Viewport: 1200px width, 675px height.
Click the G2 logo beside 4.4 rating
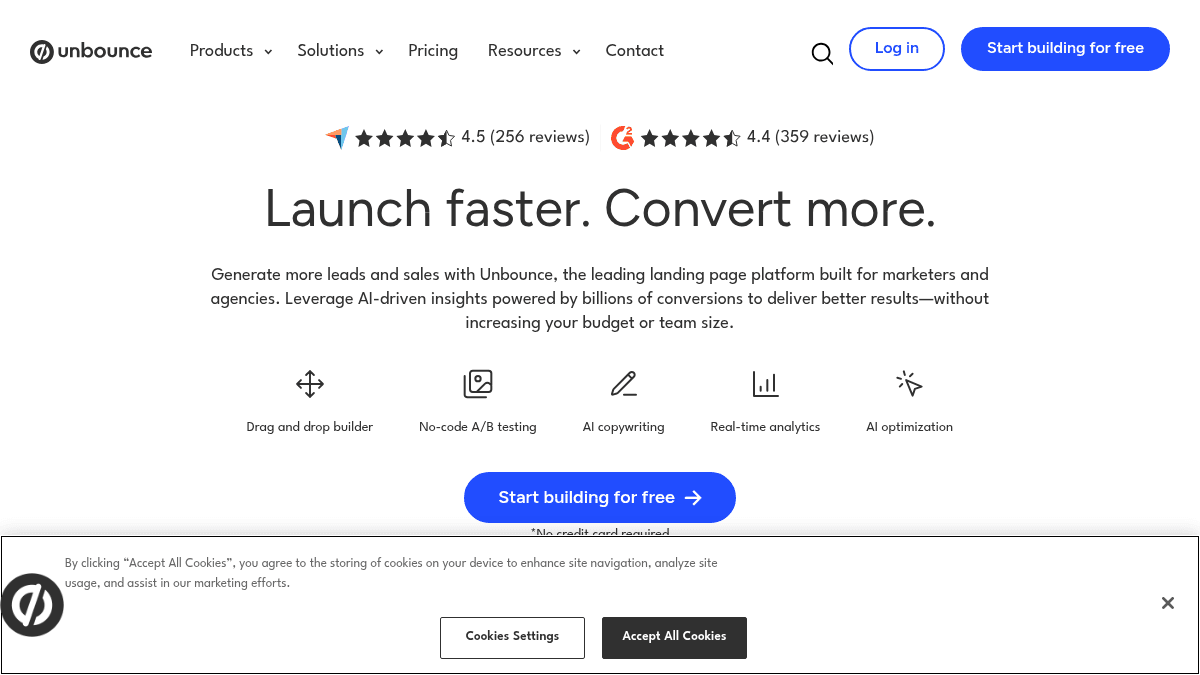click(622, 138)
